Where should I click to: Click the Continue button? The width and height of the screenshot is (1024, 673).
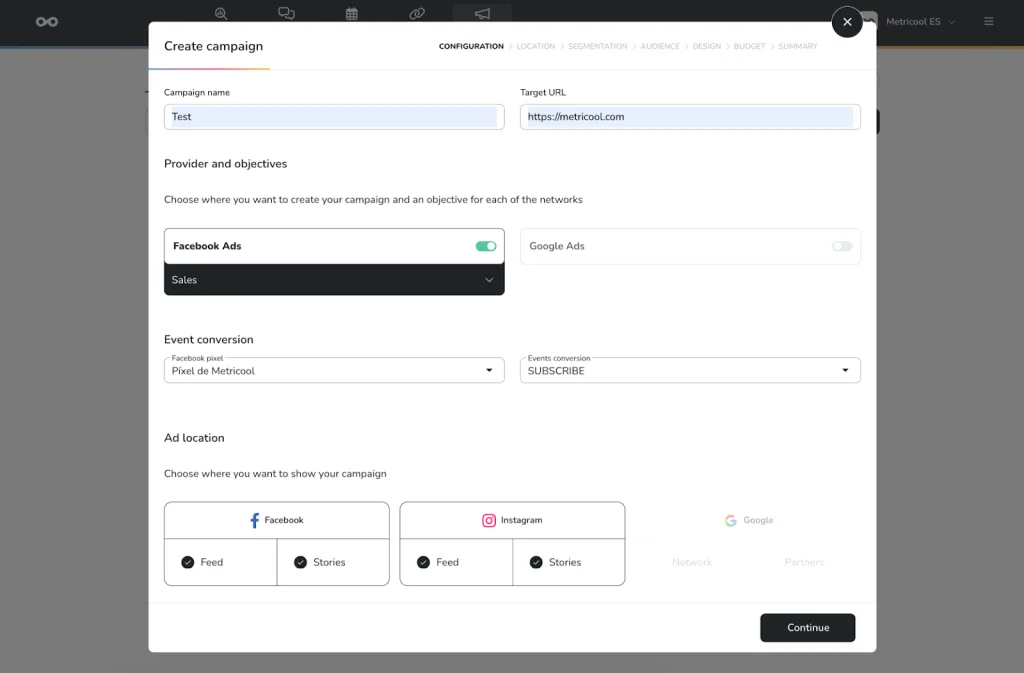[x=807, y=627]
